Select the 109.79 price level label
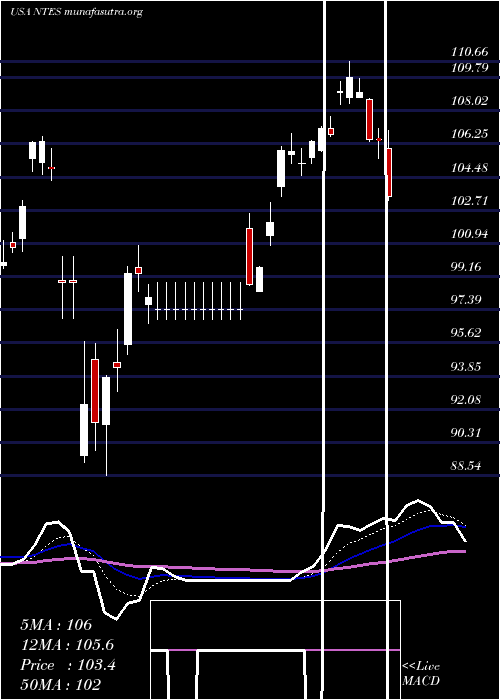This screenshot has width=500, height=700. click(470, 67)
